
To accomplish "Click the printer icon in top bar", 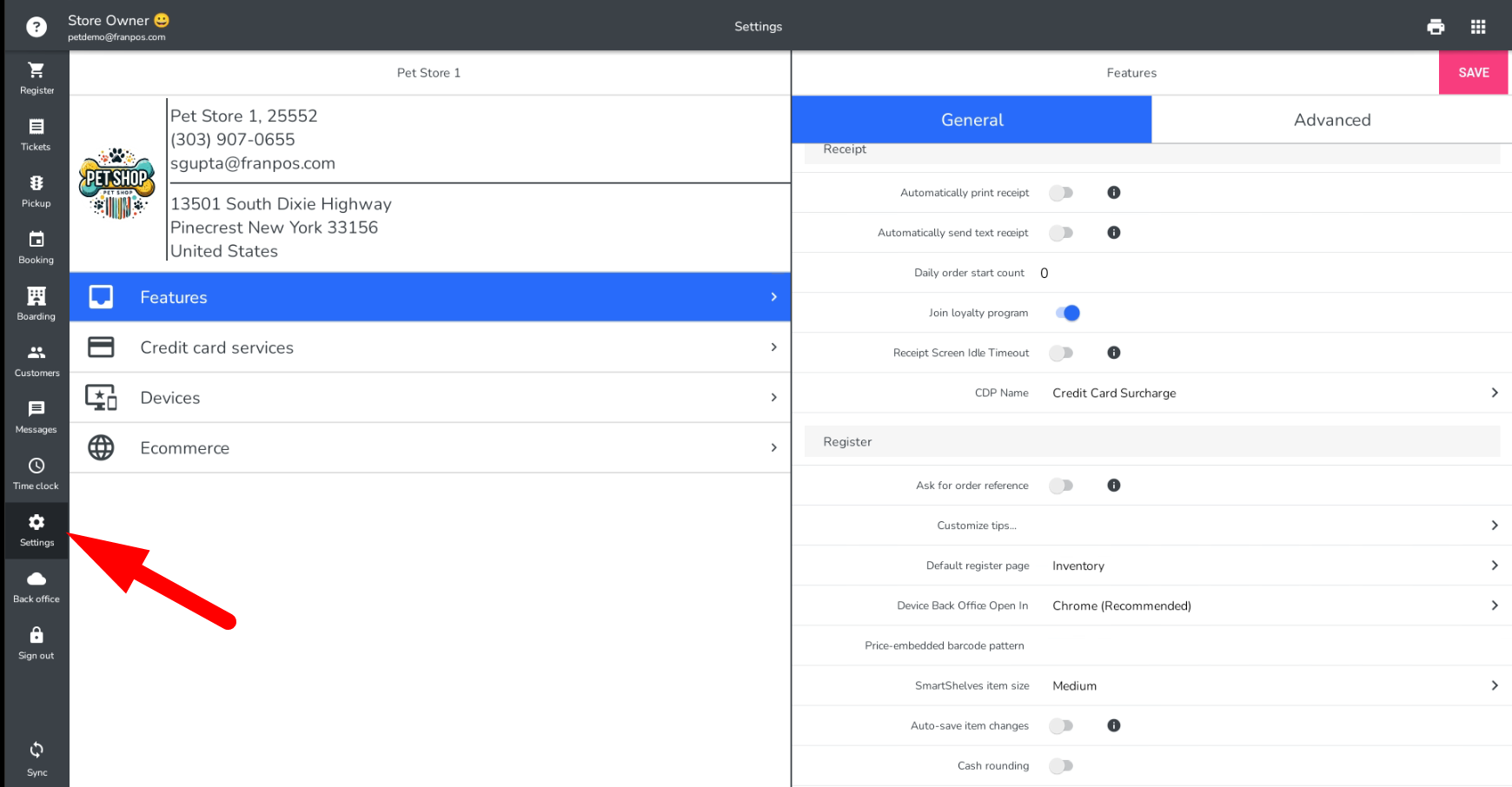I will point(1436,27).
